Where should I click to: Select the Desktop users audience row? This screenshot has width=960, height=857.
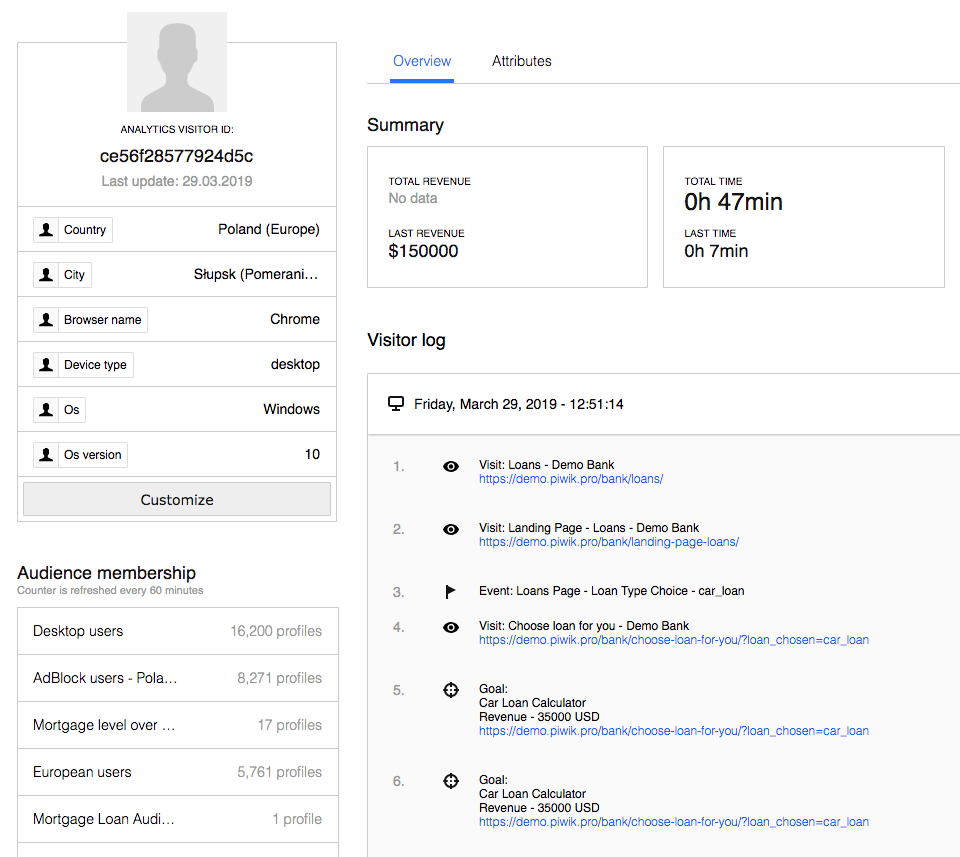click(x=177, y=630)
